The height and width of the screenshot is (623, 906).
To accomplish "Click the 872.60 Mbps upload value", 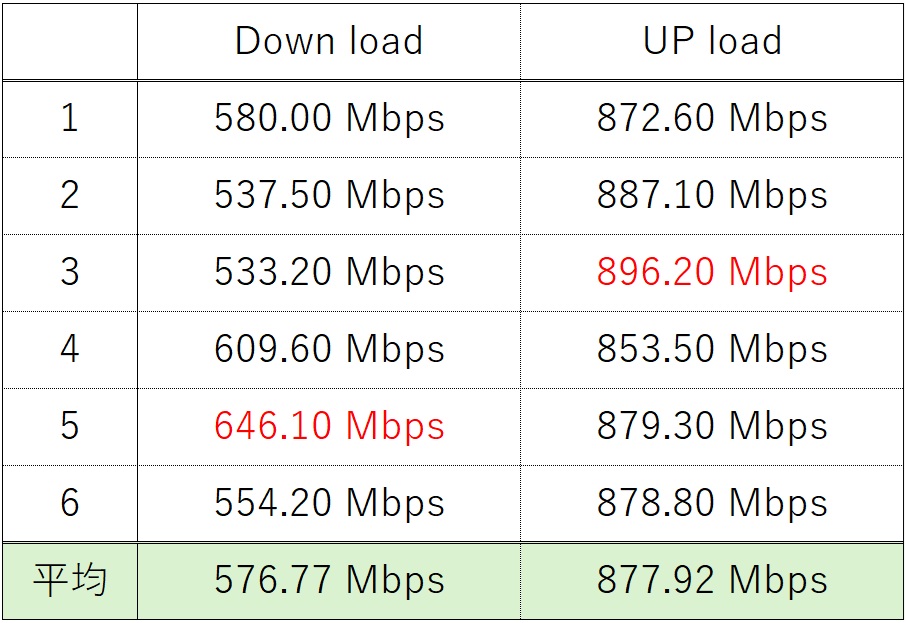I will [712, 119].
